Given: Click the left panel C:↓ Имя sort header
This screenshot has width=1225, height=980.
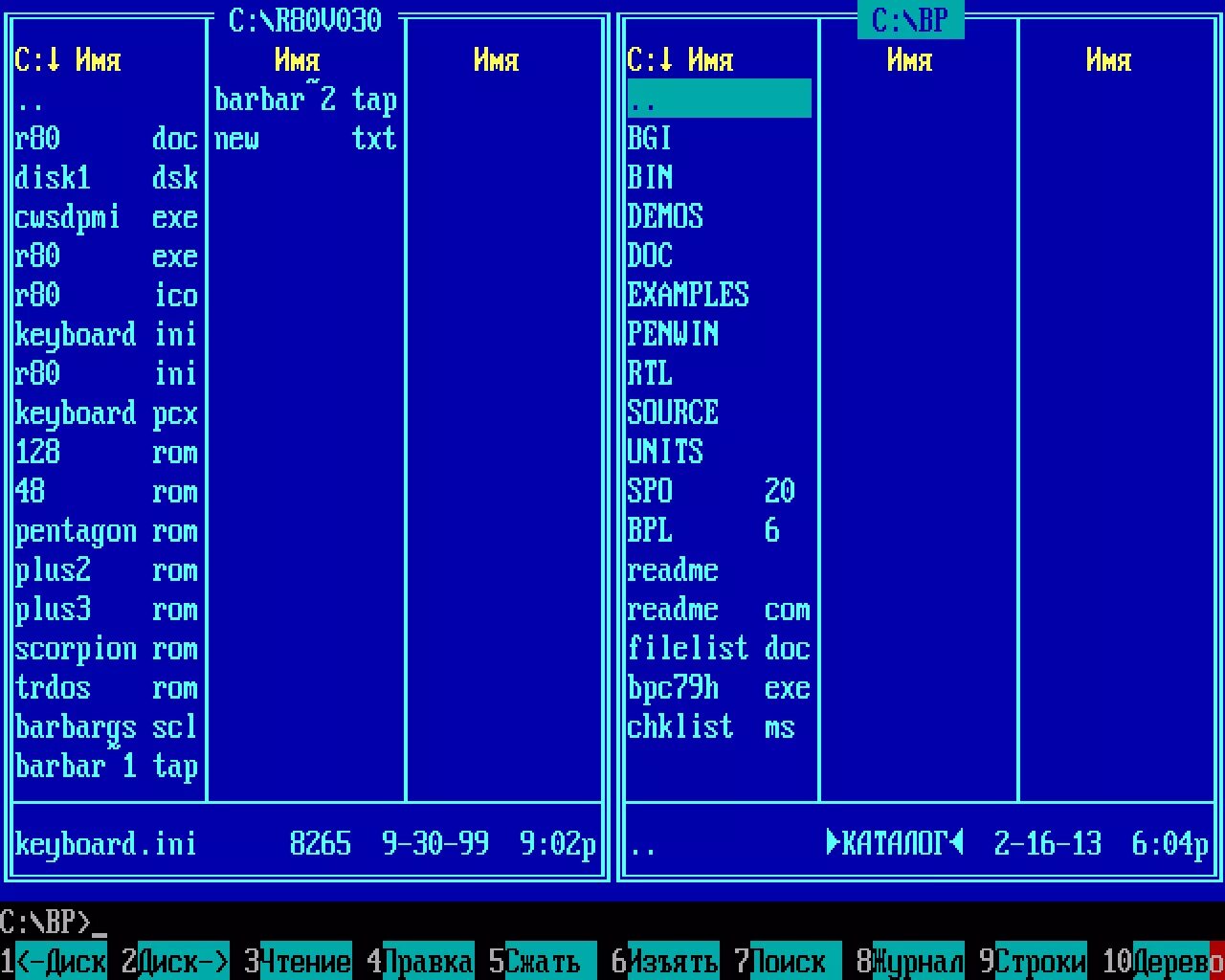Looking at the screenshot, I should pos(68,60).
